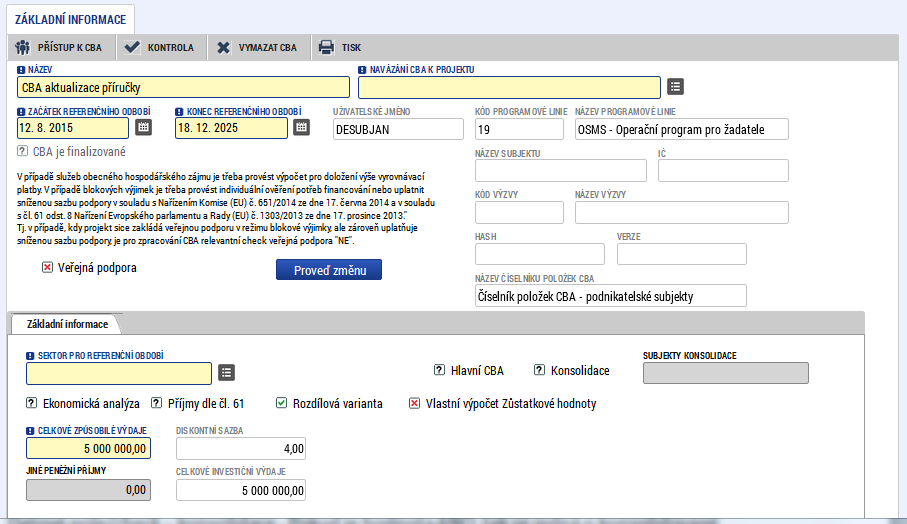Click the Navázání CBA k projektu field
The width and height of the screenshot is (907, 524).
pyautogui.click(x=509, y=87)
